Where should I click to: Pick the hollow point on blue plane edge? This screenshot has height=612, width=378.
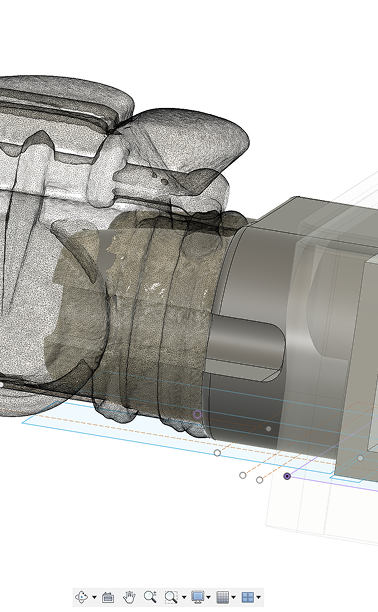coord(218,453)
